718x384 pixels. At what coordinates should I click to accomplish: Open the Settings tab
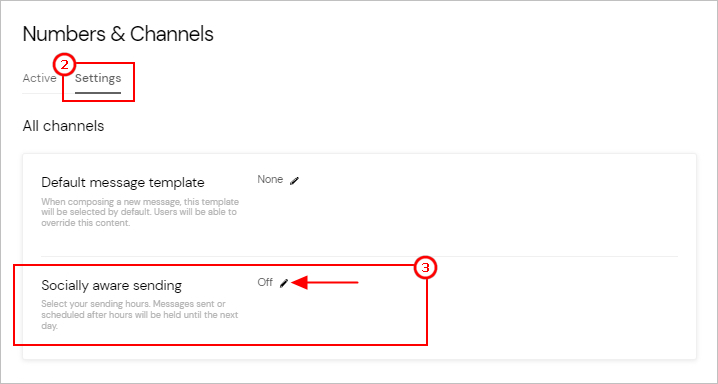click(98, 78)
